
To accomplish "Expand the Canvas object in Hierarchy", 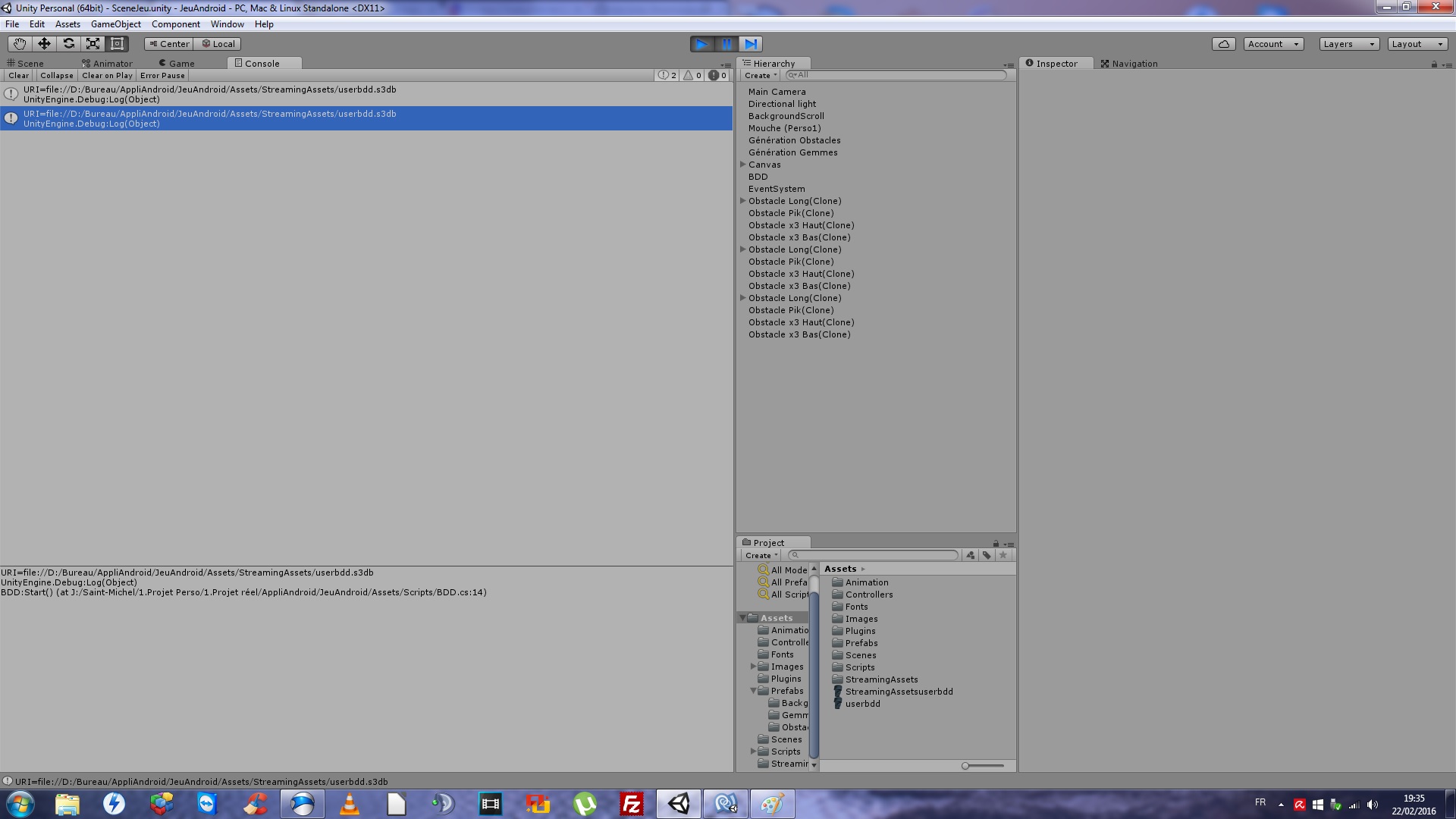I will tap(743, 165).
